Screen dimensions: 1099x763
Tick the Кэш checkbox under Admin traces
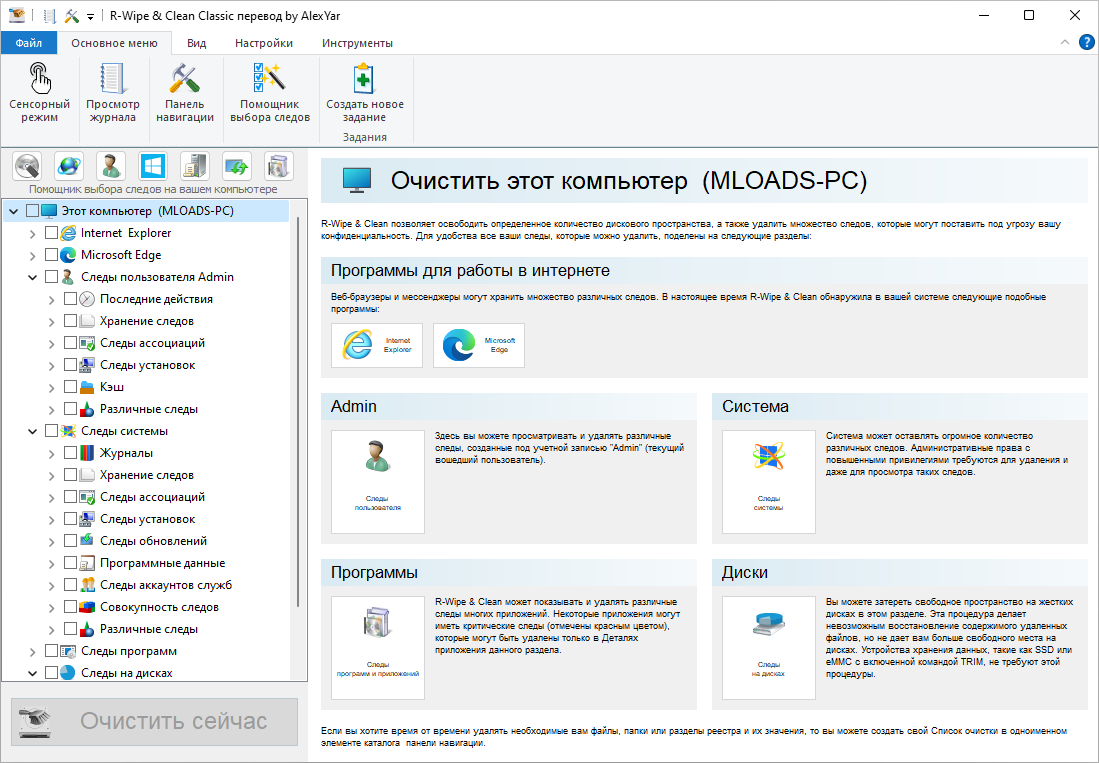pyautogui.click(x=70, y=387)
